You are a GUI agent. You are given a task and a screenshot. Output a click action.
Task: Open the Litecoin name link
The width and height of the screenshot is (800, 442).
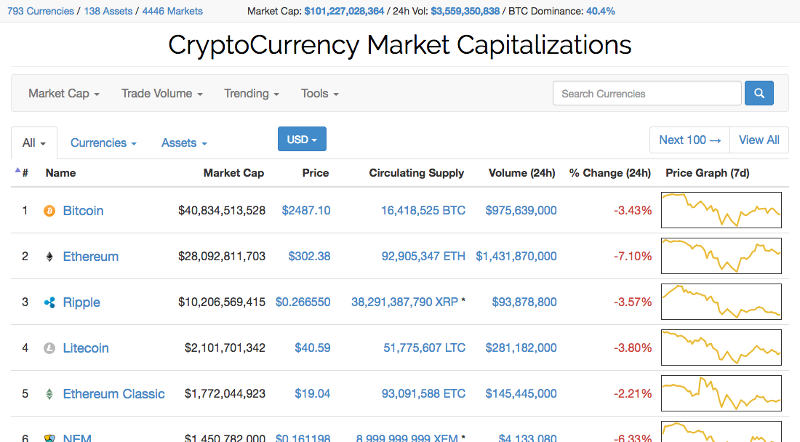[86, 348]
